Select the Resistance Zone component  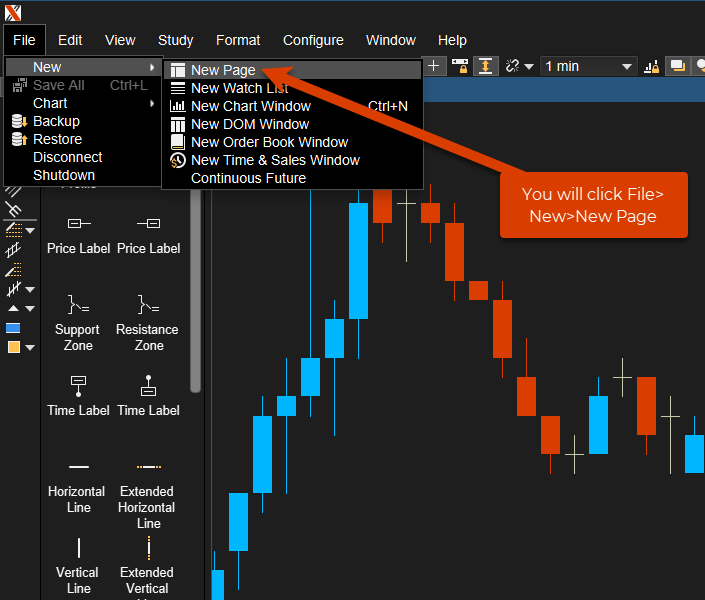tap(147, 323)
